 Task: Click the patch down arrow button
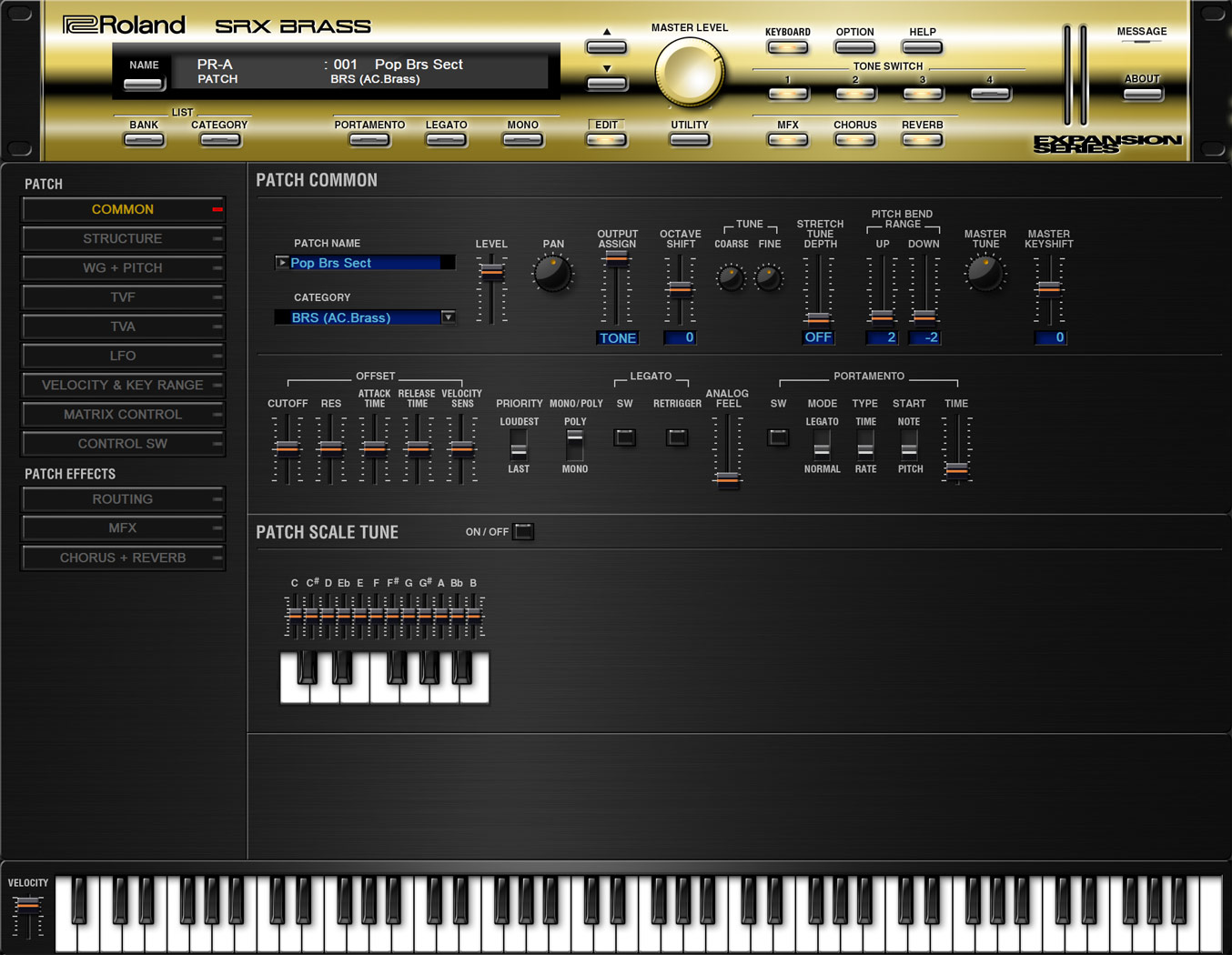click(606, 84)
